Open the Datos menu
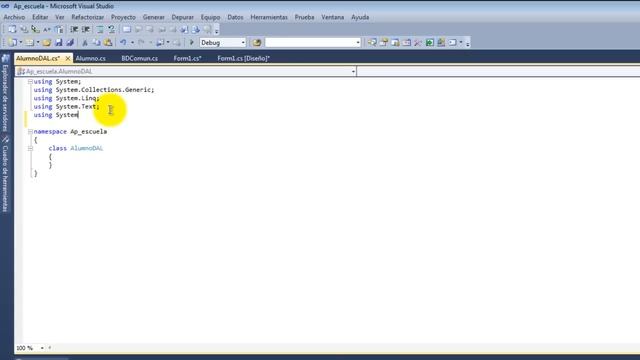This screenshot has height=360, width=640. [235, 17]
